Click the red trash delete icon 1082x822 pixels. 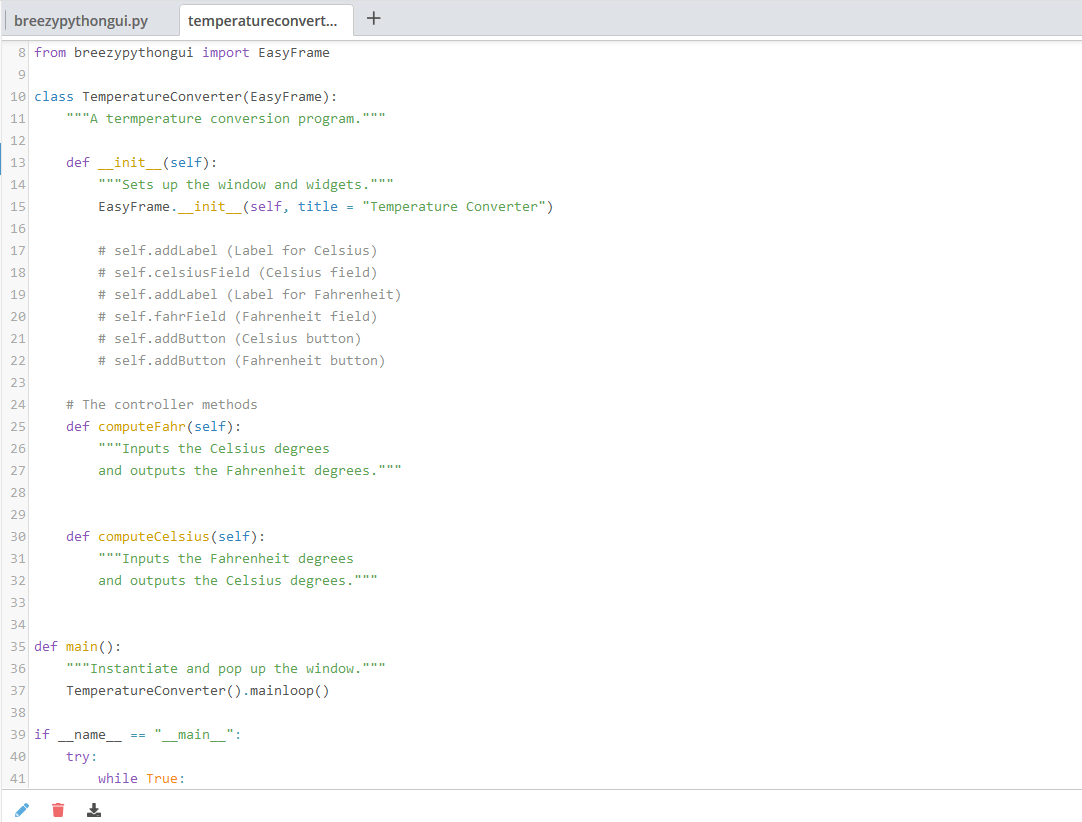point(58,810)
